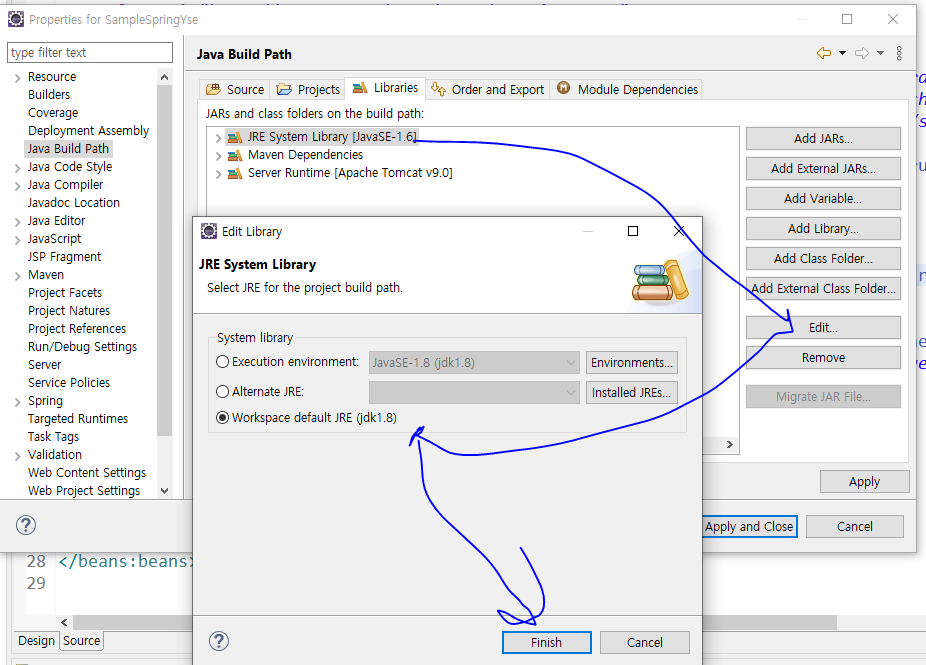Switch editor to Source tab at bottom
This screenshot has height=665, width=926.
coord(81,641)
